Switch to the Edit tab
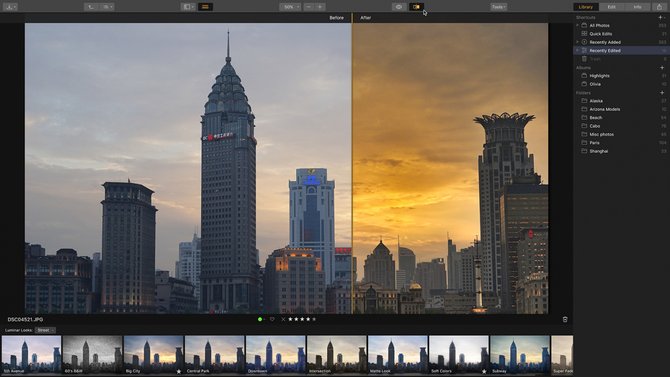The height and width of the screenshot is (377, 670). pos(611,7)
